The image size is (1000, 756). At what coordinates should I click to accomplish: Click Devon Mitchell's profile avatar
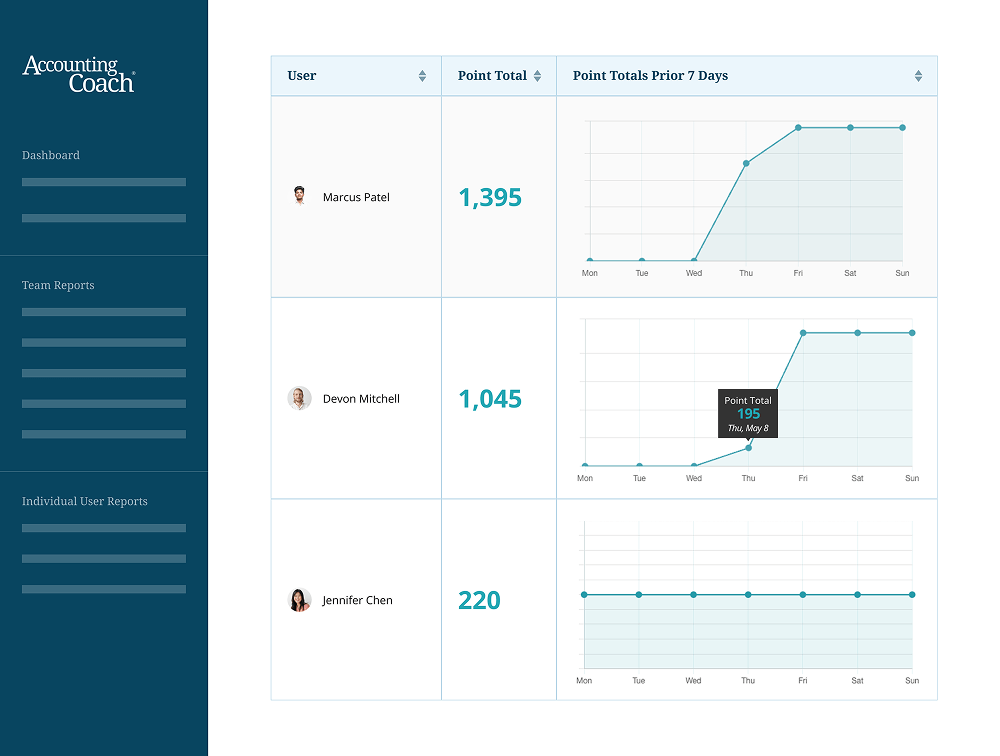click(x=299, y=398)
